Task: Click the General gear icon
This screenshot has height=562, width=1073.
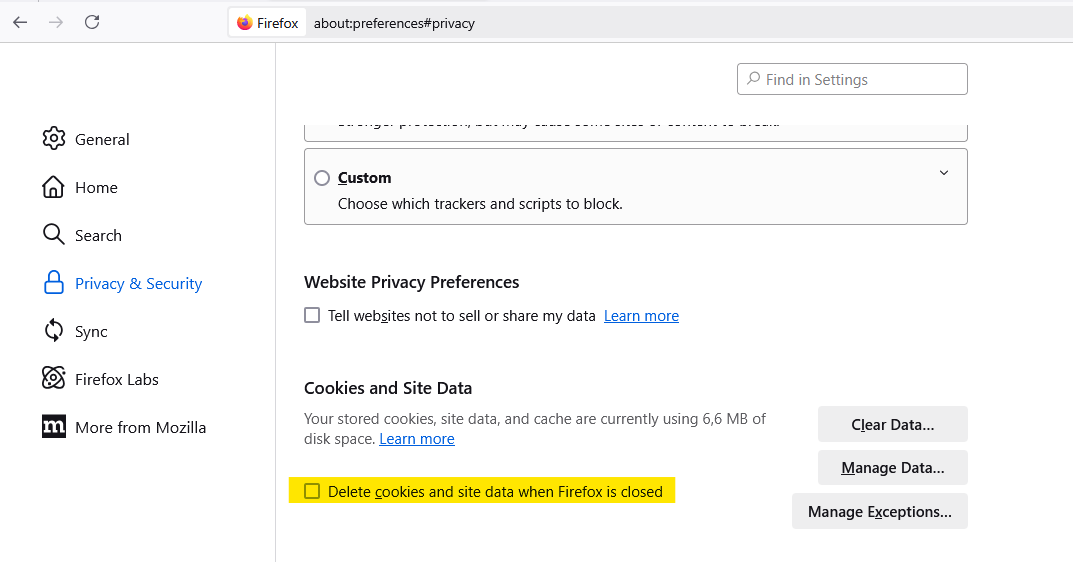Action: [54, 139]
